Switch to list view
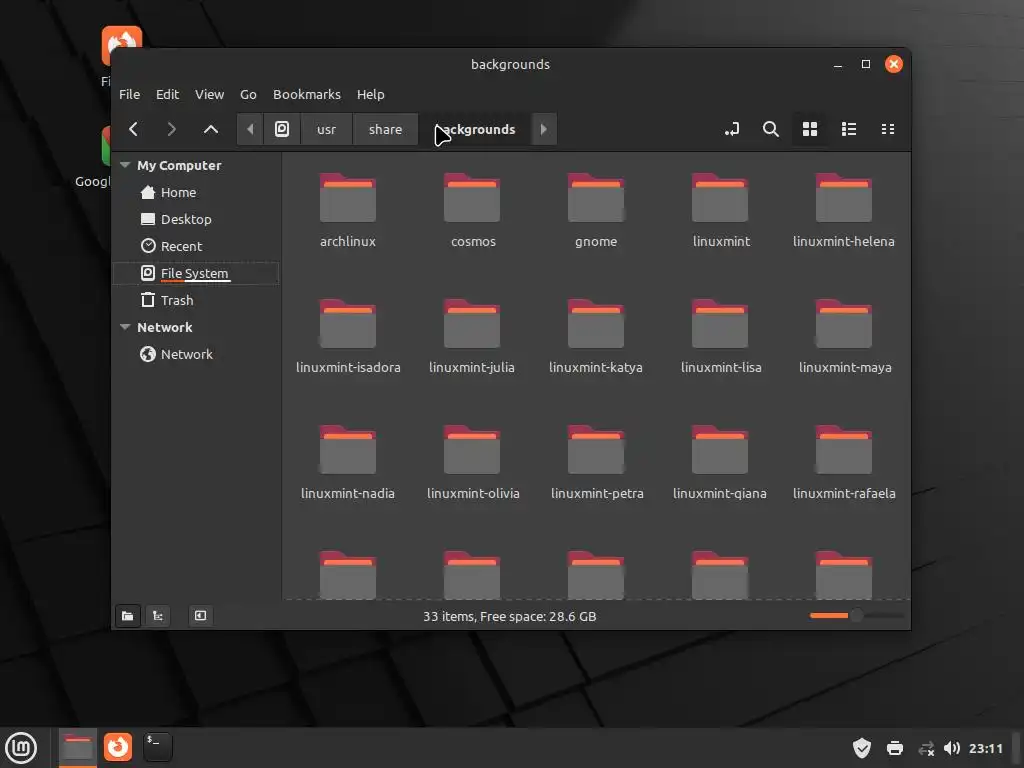The height and width of the screenshot is (768, 1024). click(x=849, y=129)
